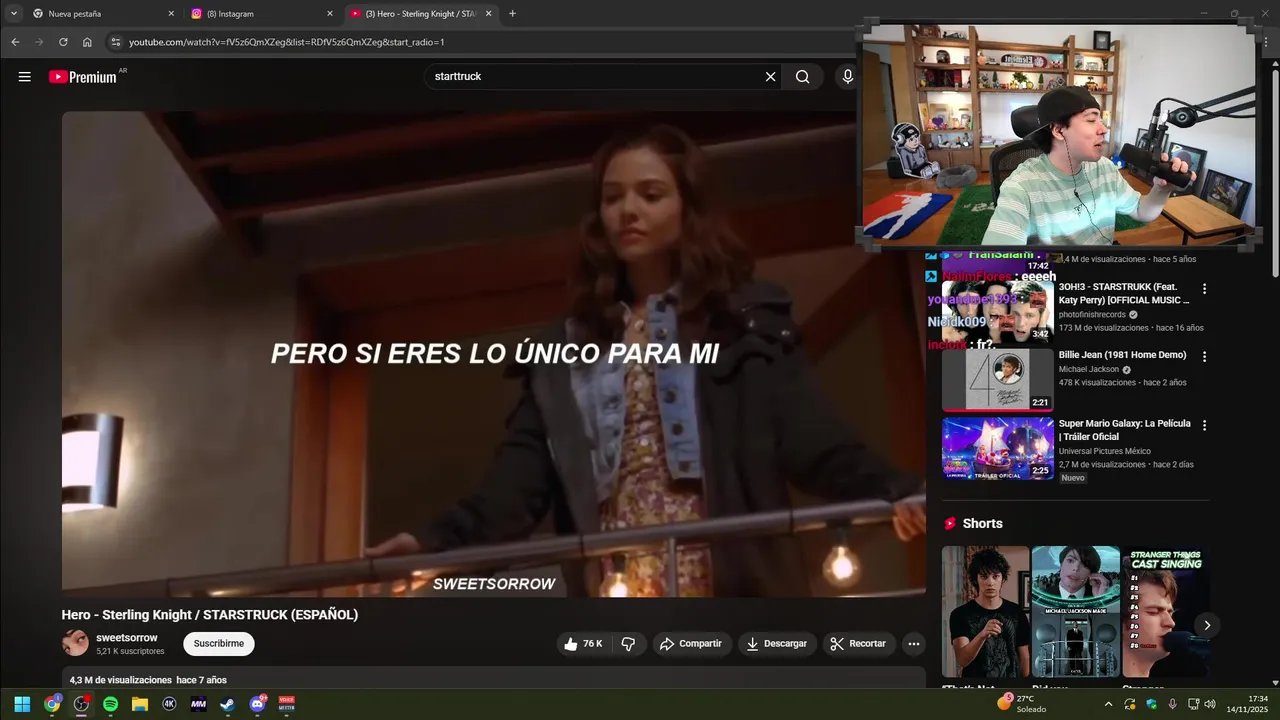Open a new browser tab with plus
This screenshot has height=720, width=1280.
[x=512, y=14]
